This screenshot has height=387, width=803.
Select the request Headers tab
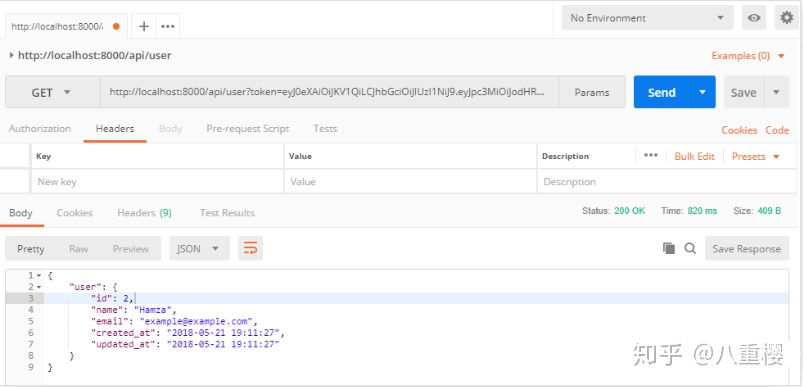point(115,128)
